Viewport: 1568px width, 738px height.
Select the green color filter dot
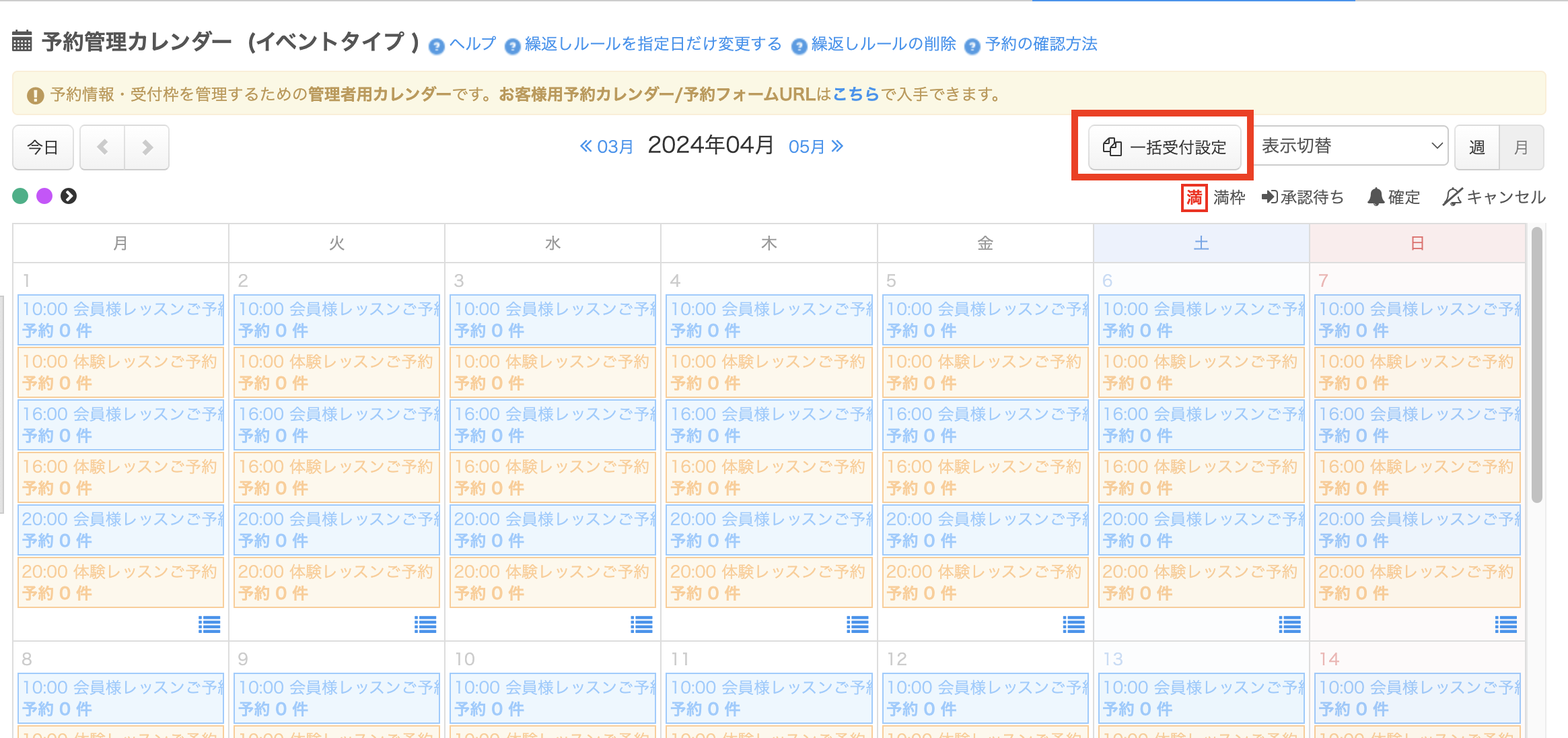20,196
